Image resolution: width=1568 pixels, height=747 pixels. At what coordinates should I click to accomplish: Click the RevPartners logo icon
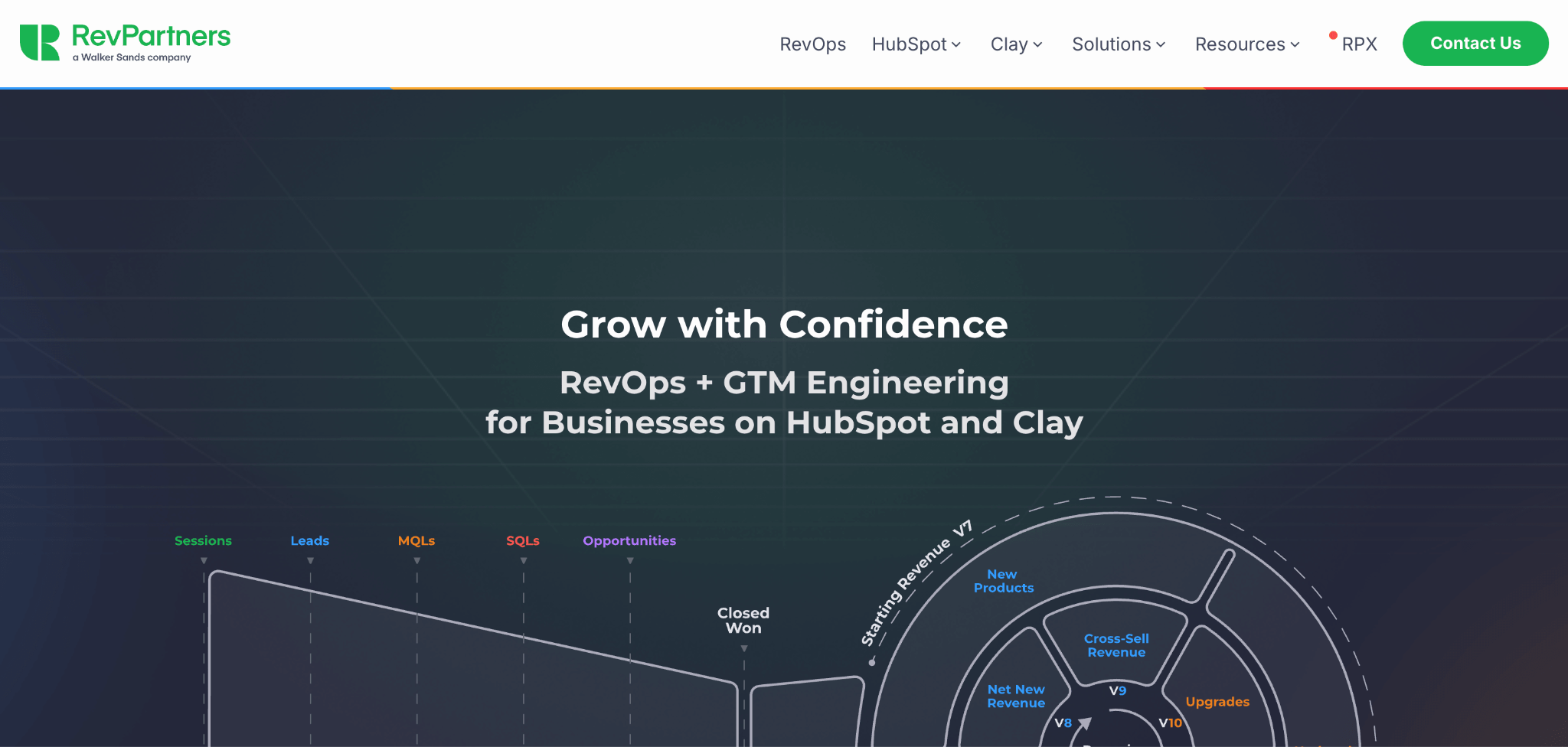pyautogui.click(x=40, y=43)
